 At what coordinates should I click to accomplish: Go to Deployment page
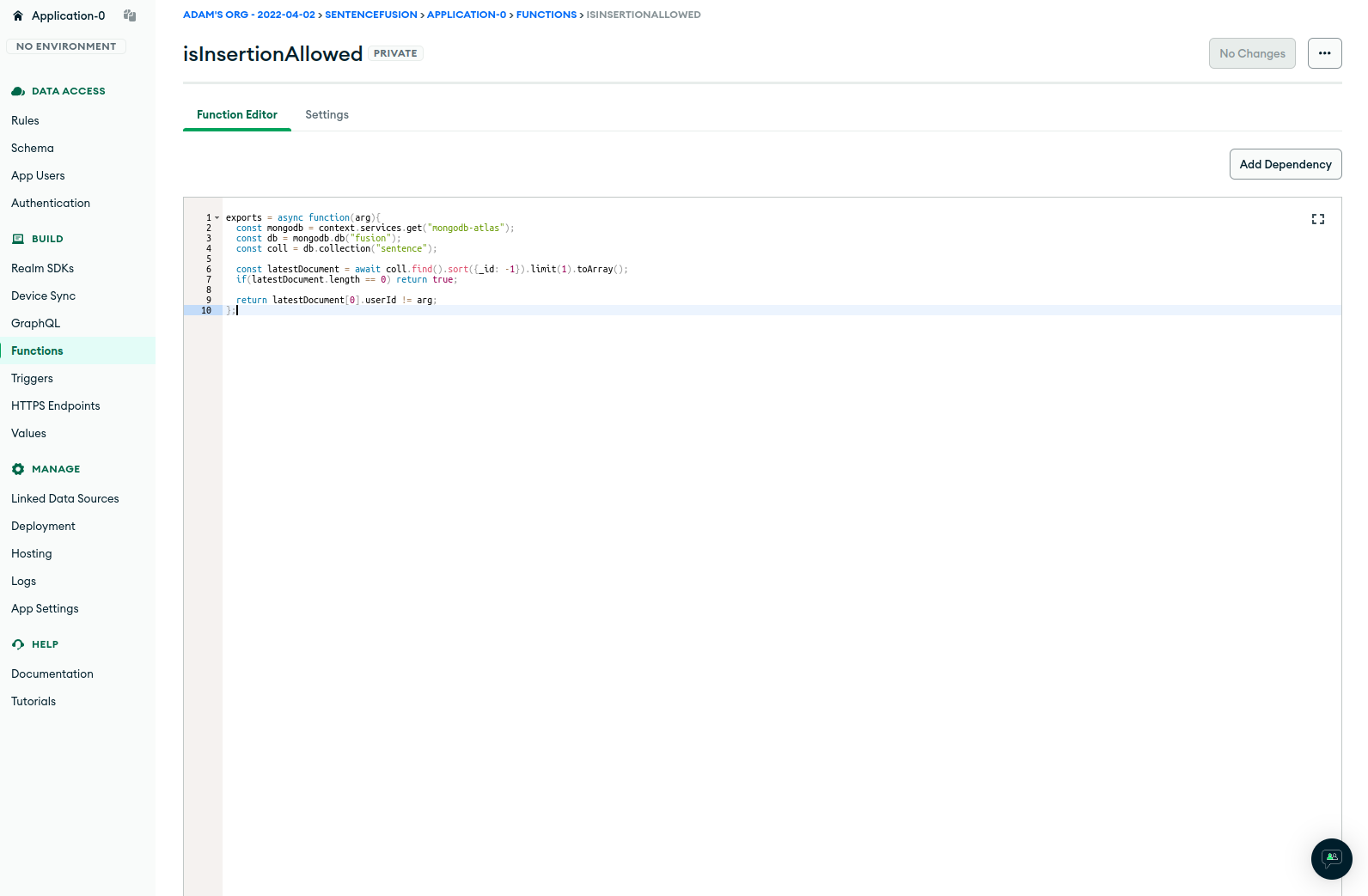tap(43, 526)
